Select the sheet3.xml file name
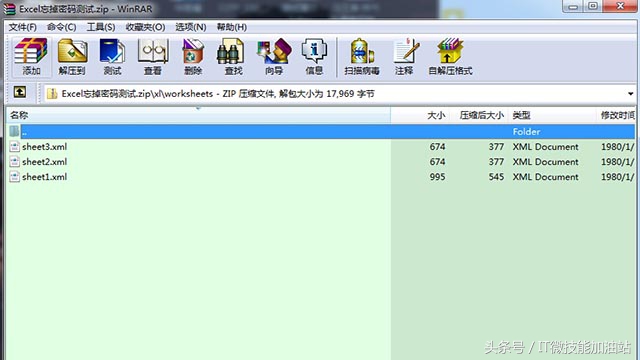640x360 pixels. point(44,147)
